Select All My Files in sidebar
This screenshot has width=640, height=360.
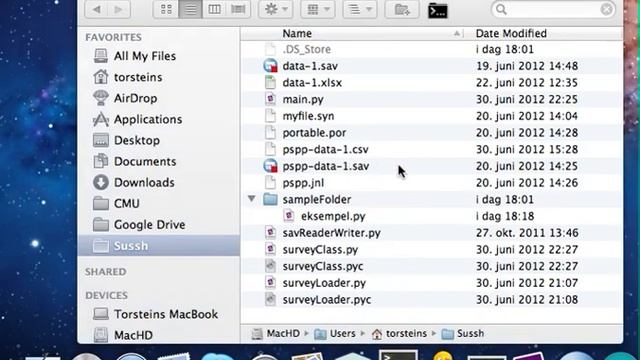point(144,56)
